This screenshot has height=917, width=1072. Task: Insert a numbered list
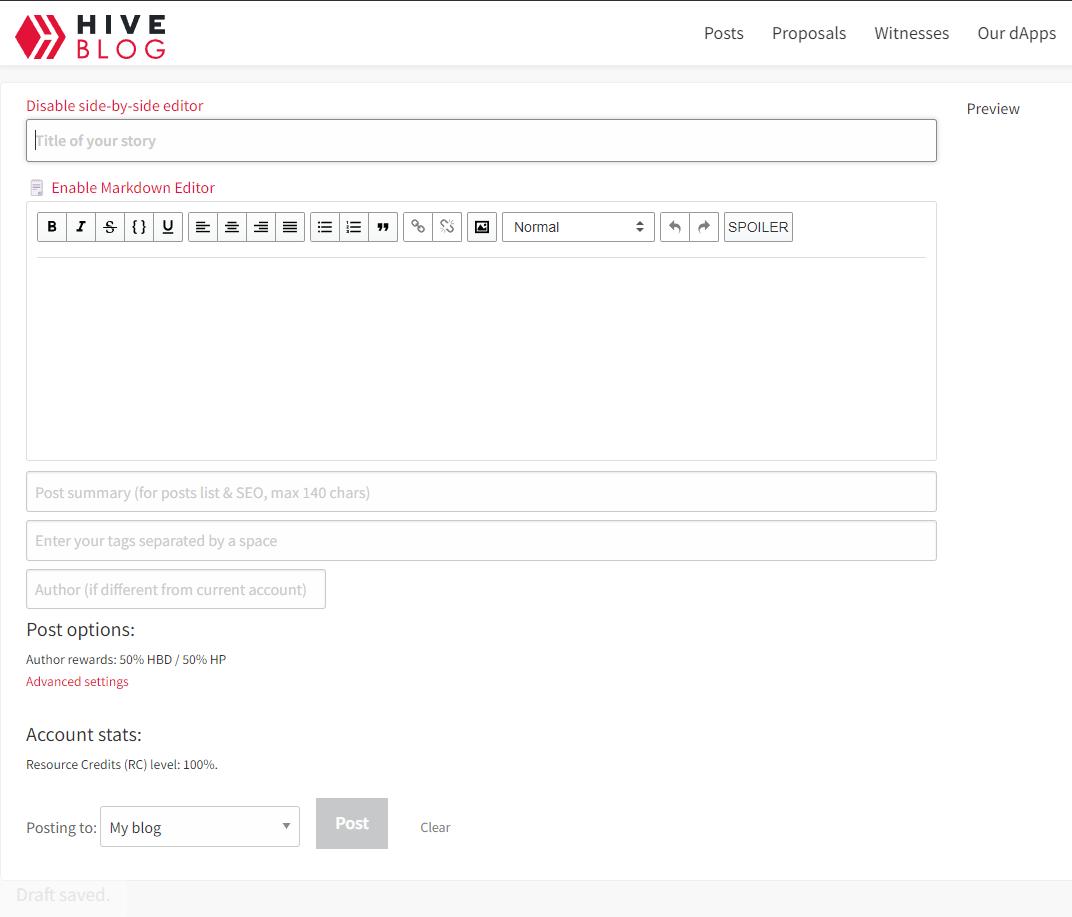coord(353,227)
